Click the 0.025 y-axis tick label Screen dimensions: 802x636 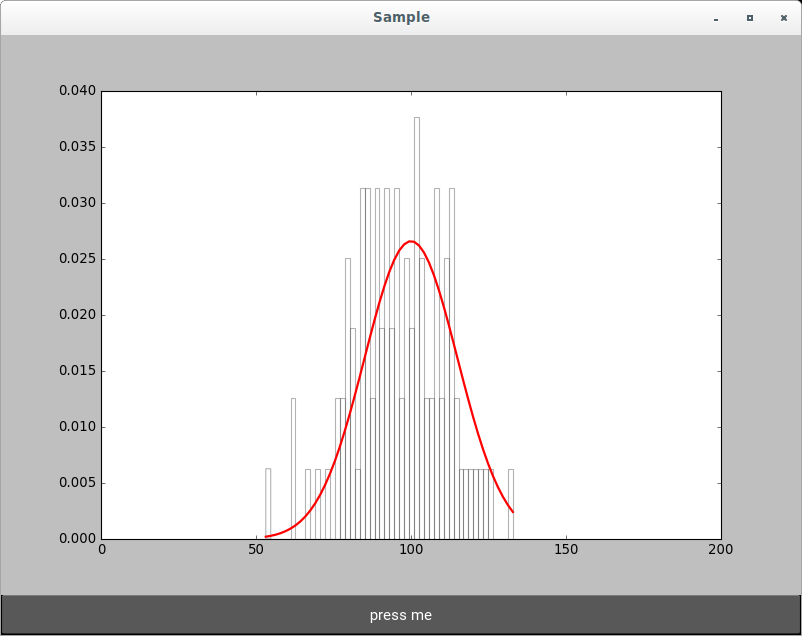point(77,259)
